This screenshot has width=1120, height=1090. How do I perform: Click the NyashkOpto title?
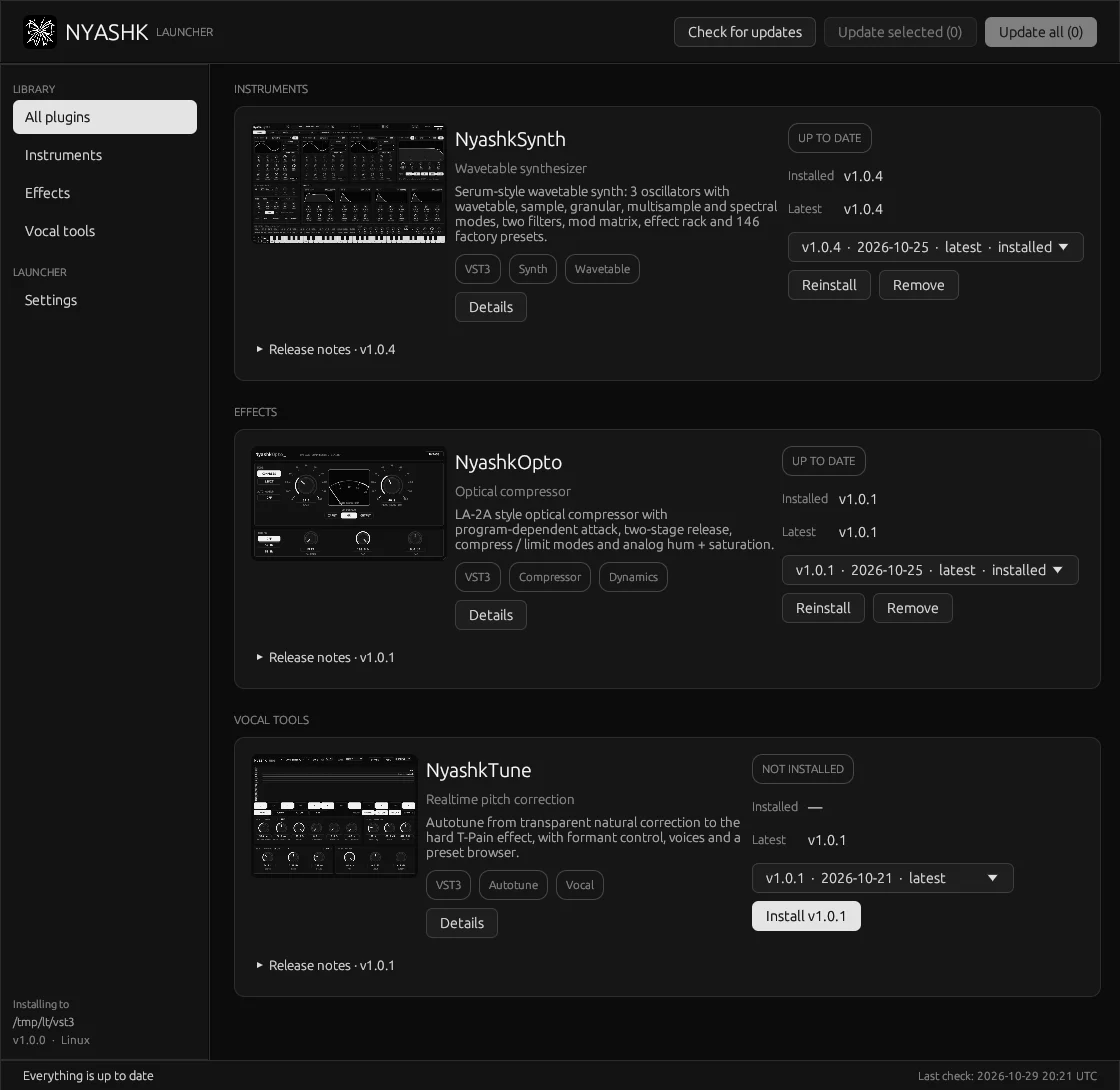click(508, 462)
